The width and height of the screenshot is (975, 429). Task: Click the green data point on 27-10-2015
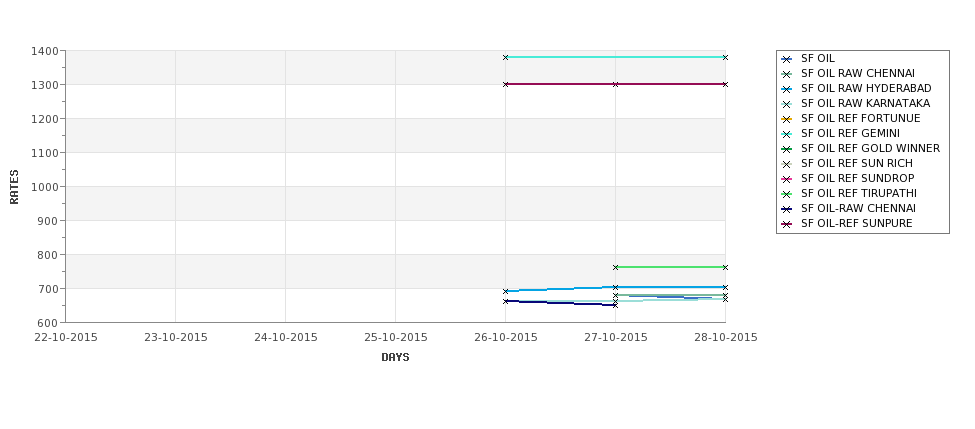pos(616,267)
